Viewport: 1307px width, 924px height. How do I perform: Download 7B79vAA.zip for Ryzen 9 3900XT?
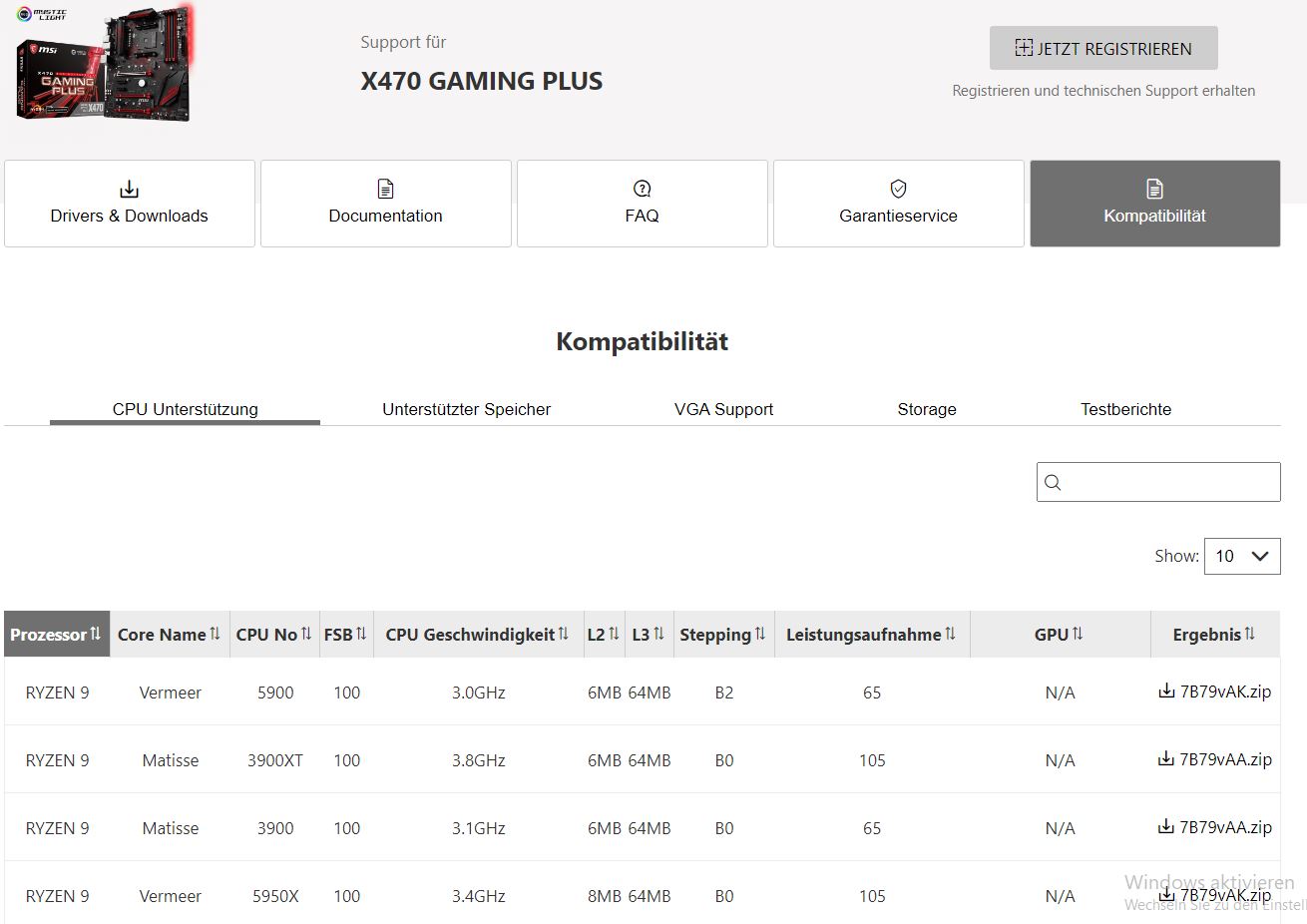[x=1214, y=759]
